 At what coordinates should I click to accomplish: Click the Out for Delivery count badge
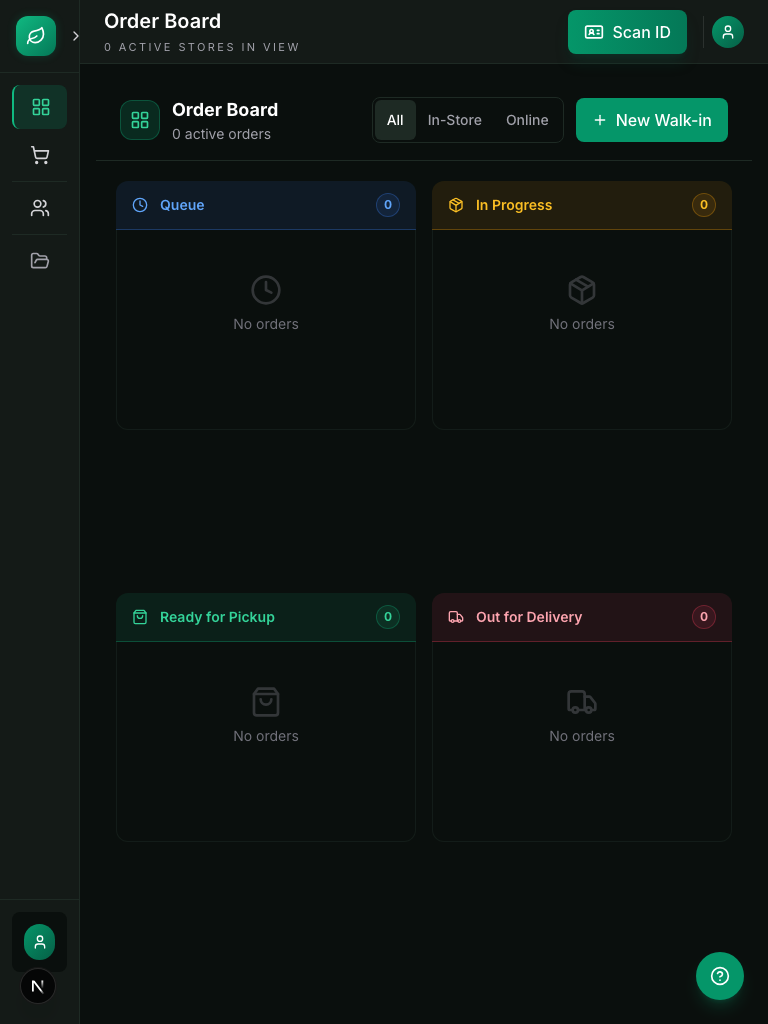pyautogui.click(x=704, y=617)
